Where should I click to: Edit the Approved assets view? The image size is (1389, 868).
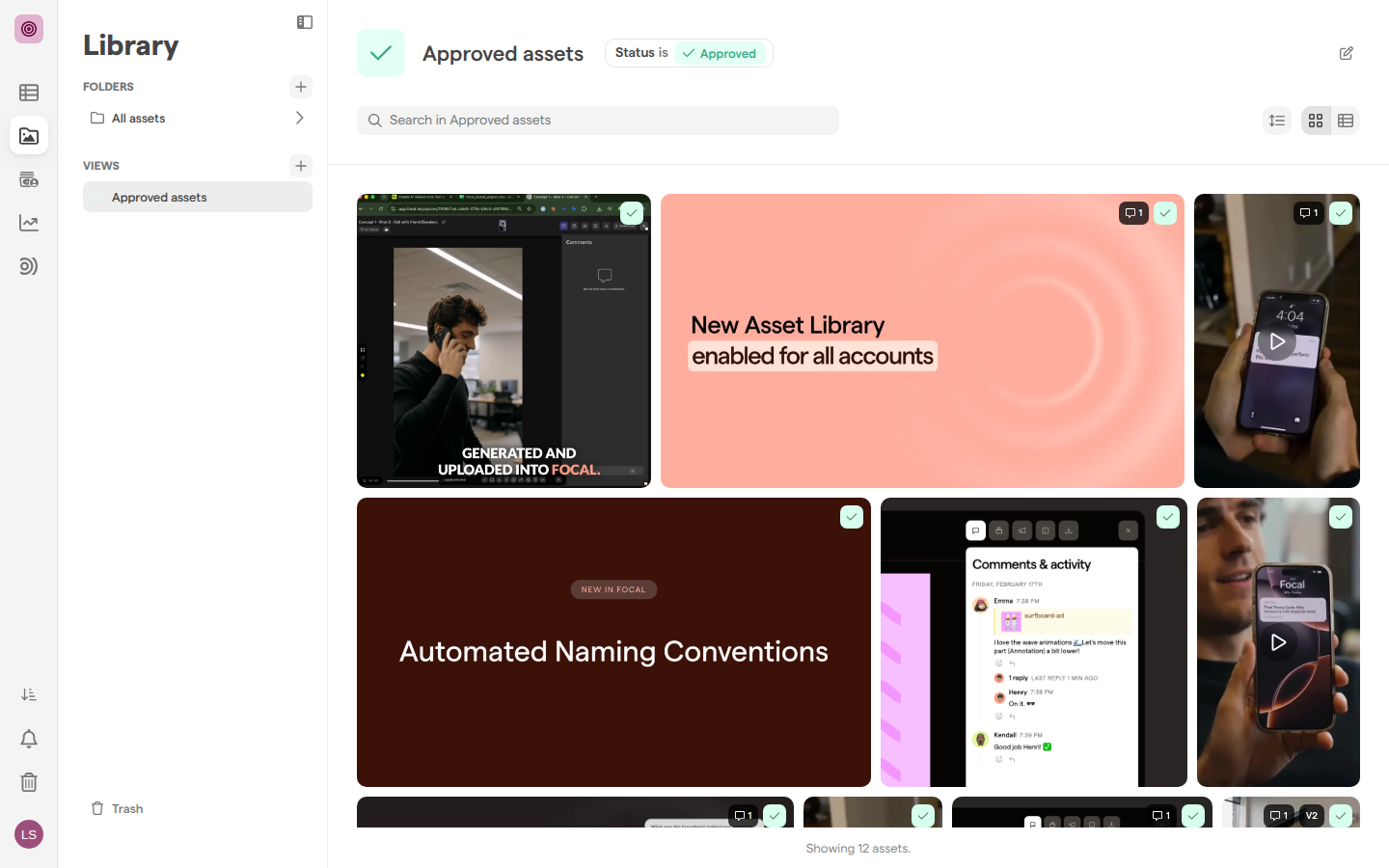pos(1347,53)
